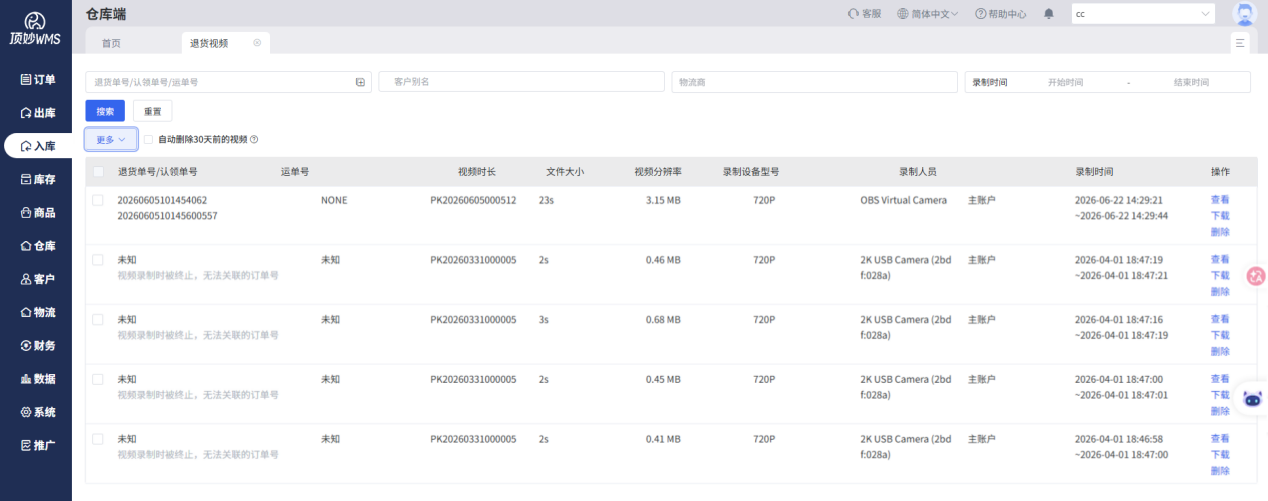
Task: Click 查看 for the OBS Virtual Camera row
Action: tap(1220, 200)
